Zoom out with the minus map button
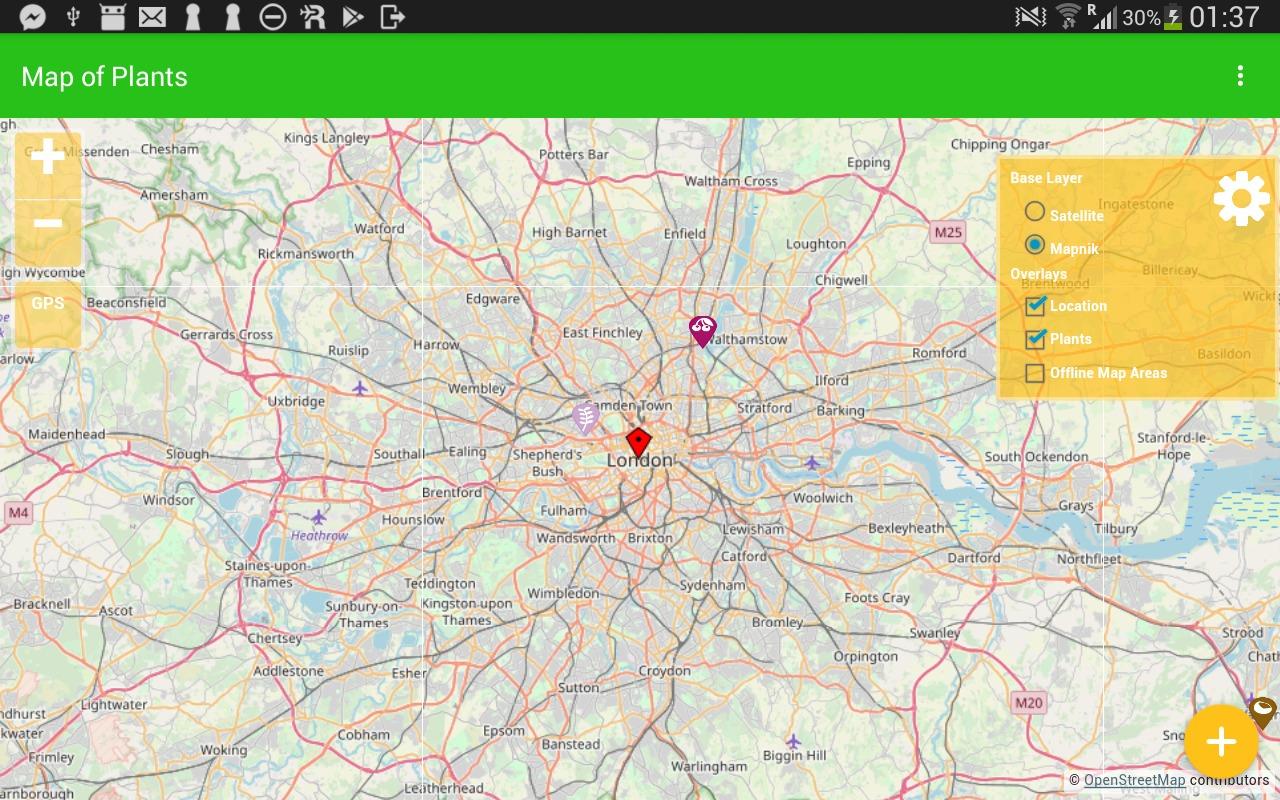This screenshot has height=800, width=1280. [47, 223]
